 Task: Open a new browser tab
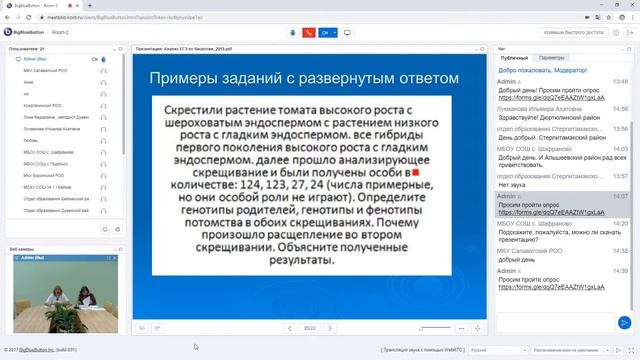pyautogui.click(x=90, y=6)
